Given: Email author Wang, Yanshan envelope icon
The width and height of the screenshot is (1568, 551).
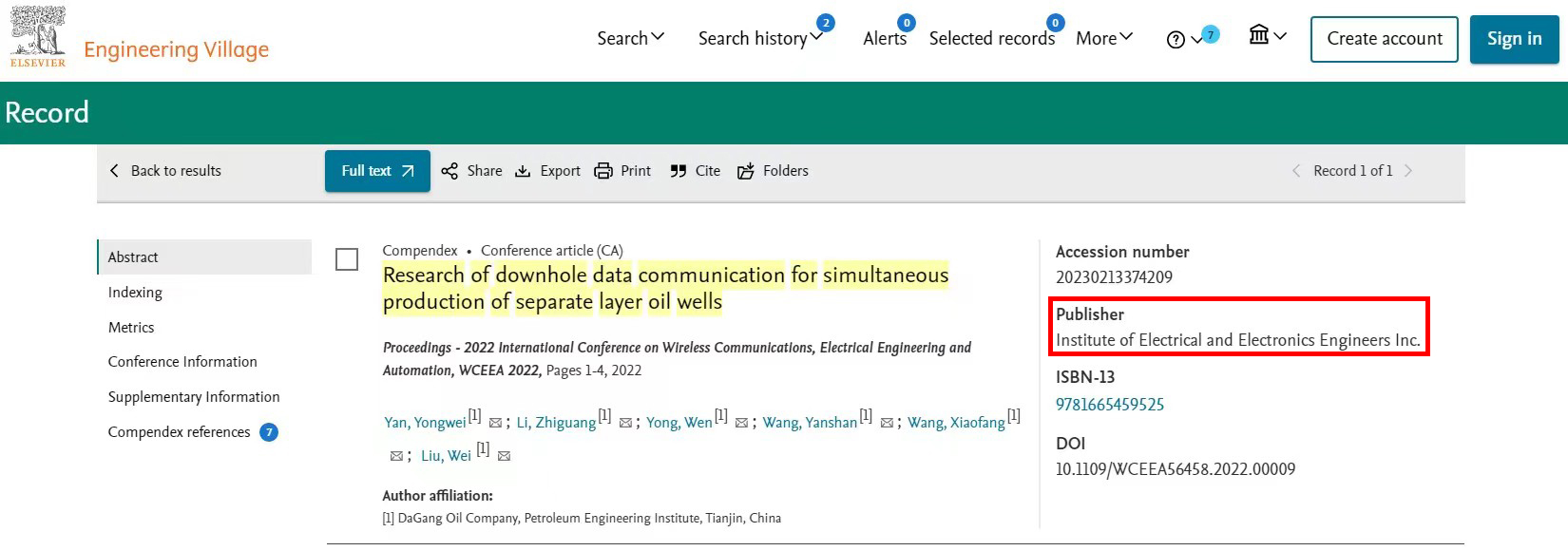Looking at the screenshot, I should 887,423.
